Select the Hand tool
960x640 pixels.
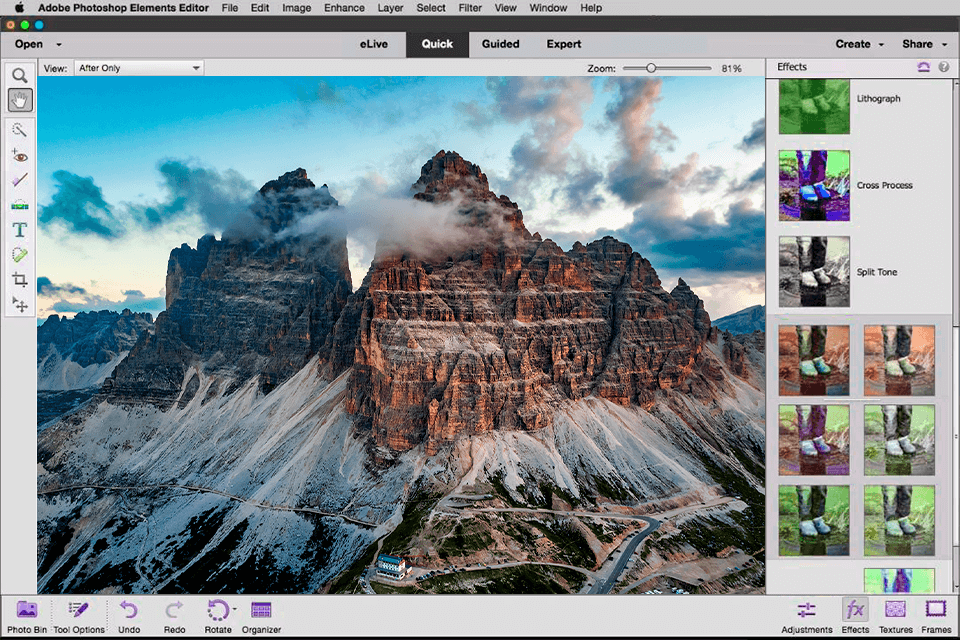(x=20, y=100)
